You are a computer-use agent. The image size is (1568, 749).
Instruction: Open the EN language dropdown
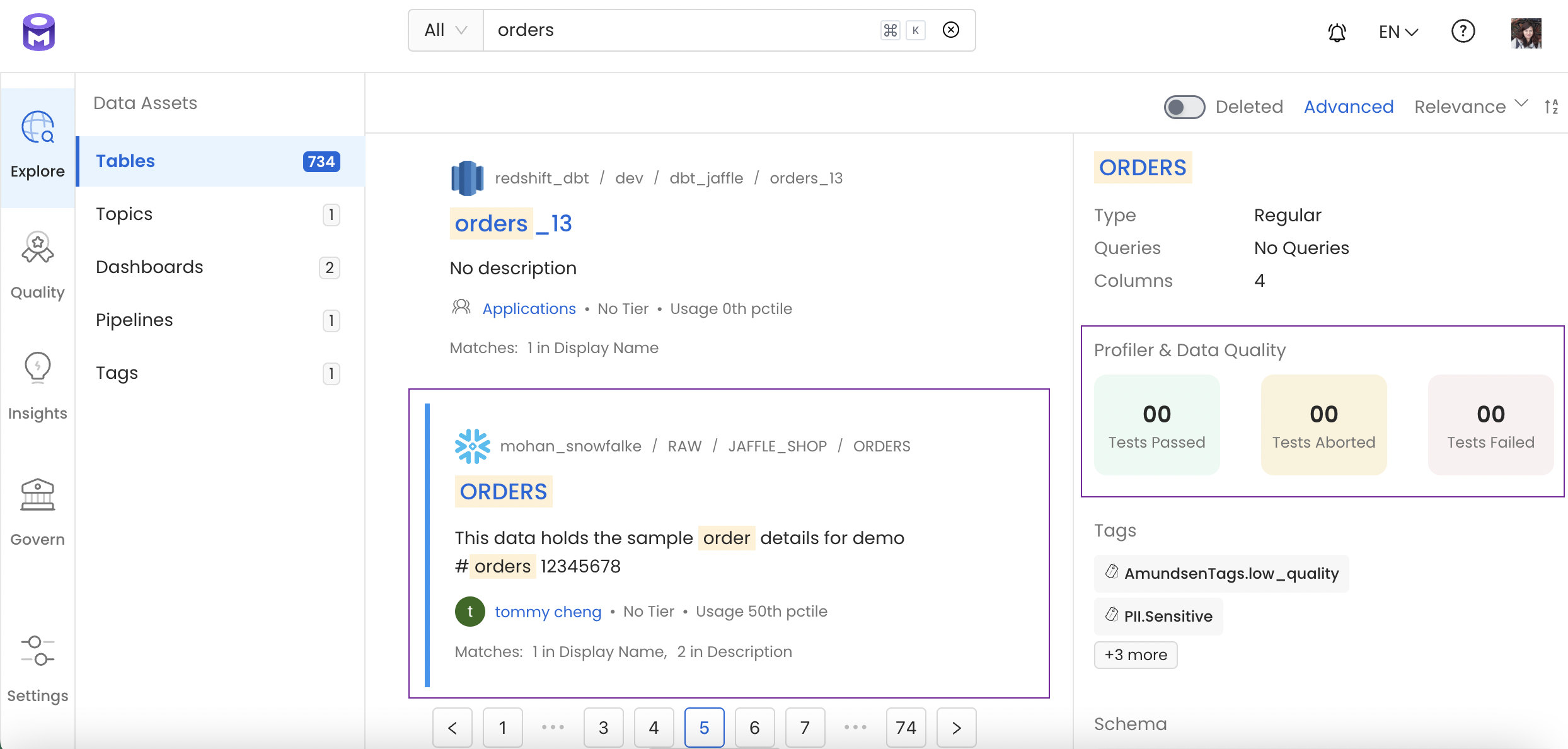1397,30
